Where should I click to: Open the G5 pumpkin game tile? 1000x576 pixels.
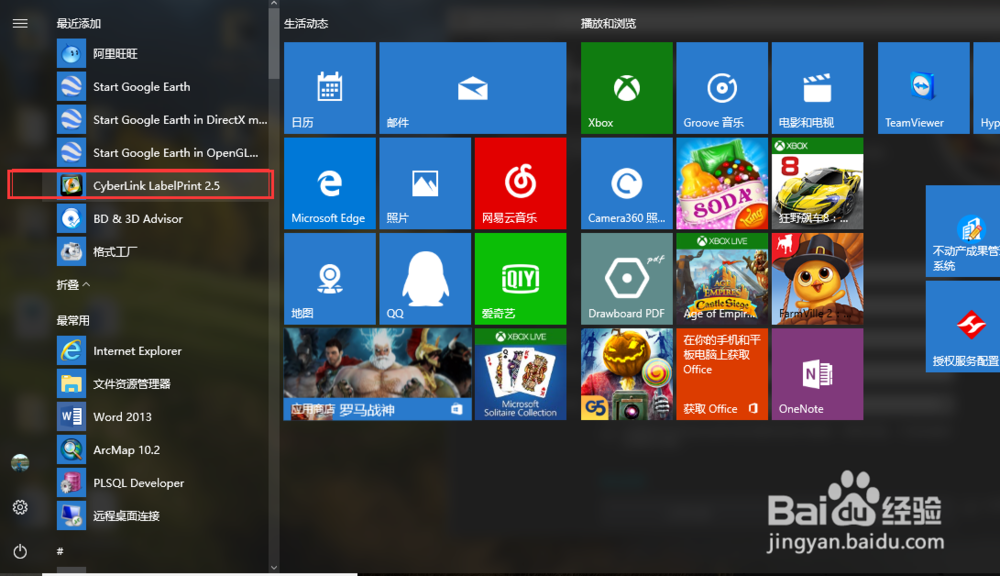[627, 374]
